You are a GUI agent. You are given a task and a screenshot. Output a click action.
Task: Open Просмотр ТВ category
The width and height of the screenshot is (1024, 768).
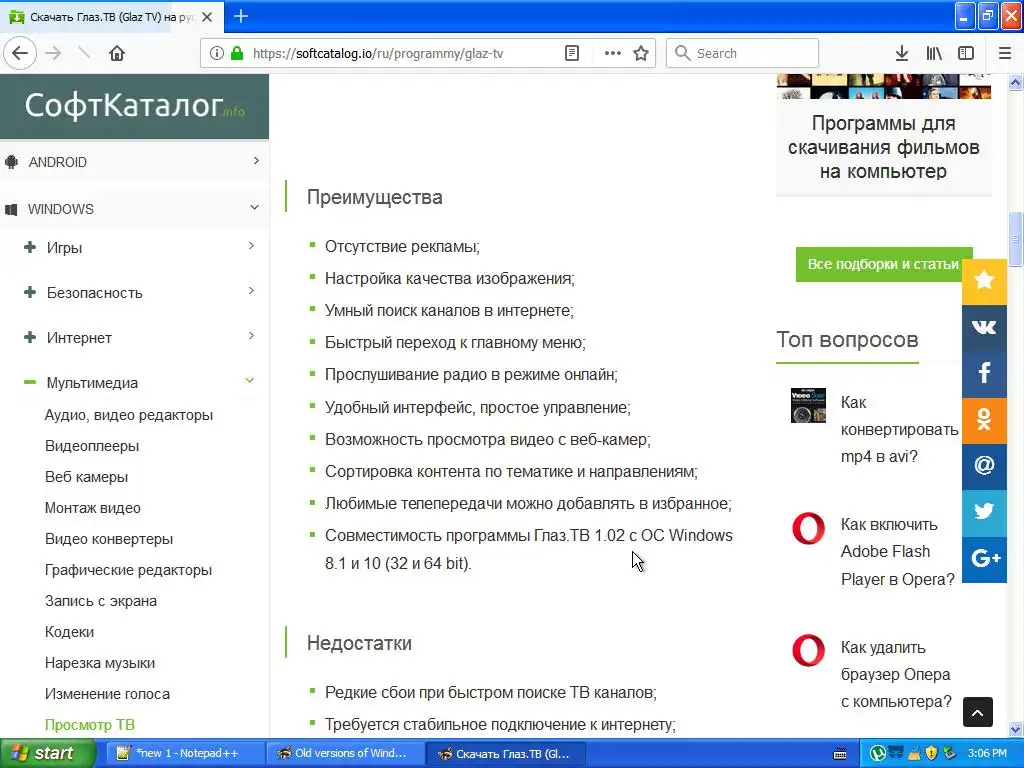(x=89, y=725)
